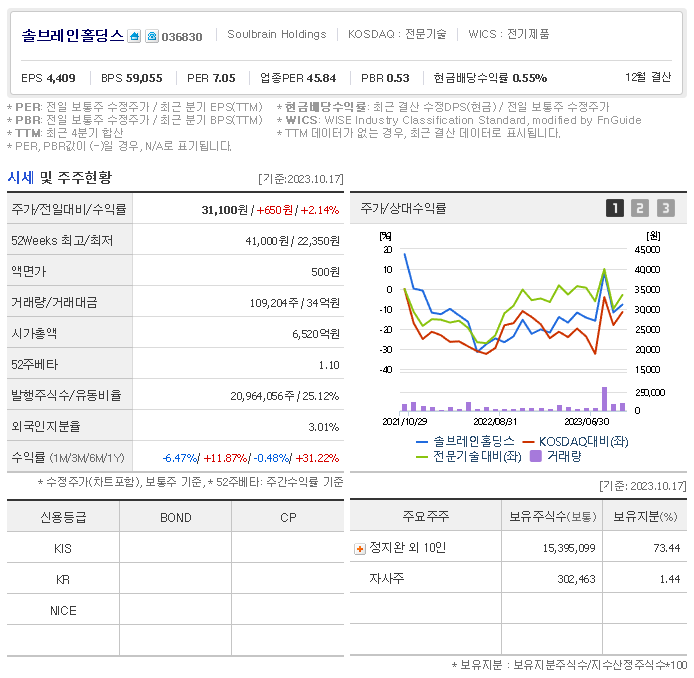Select the 1.44 ownership percentage
The image size is (694, 678).
tap(670, 579)
